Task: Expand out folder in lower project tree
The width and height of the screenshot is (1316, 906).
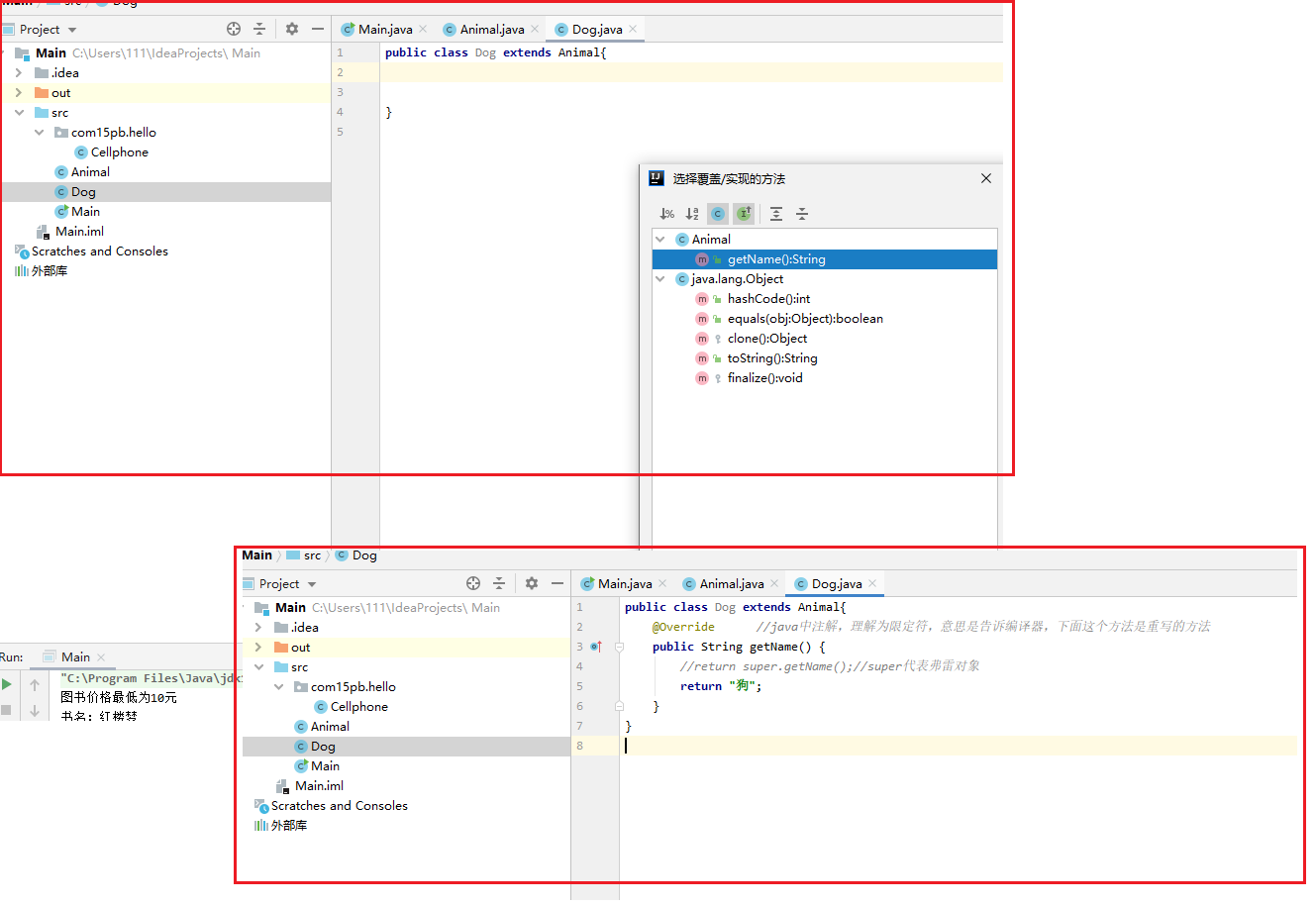Action: coord(258,647)
